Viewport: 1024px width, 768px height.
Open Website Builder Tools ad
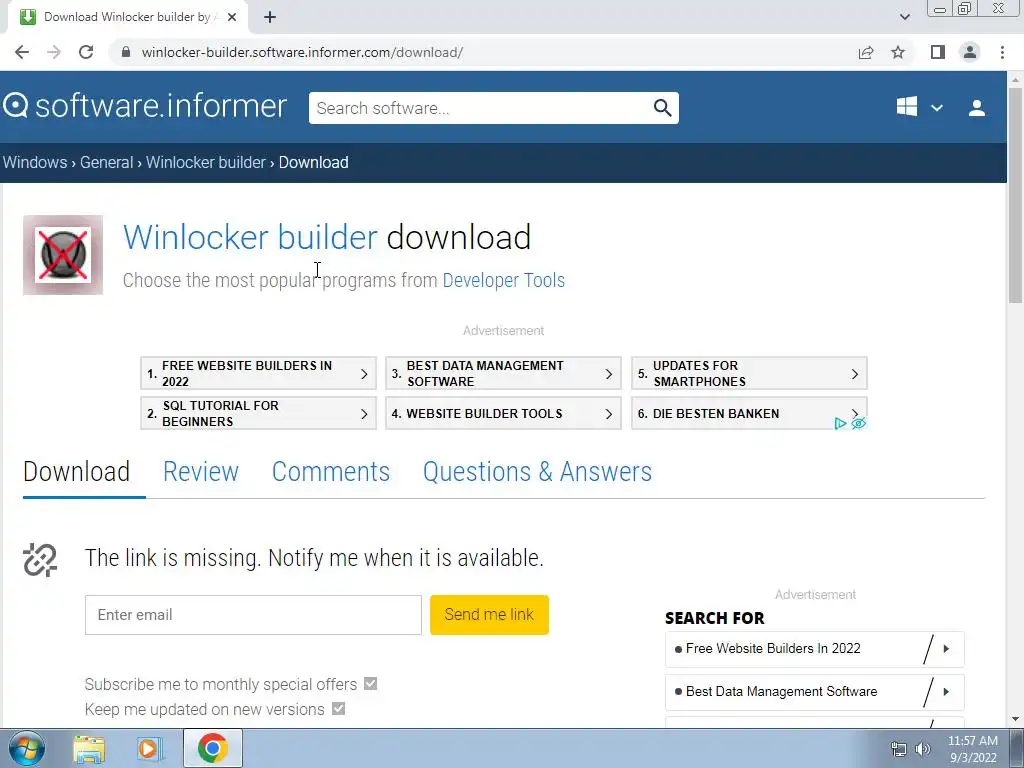[x=503, y=413]
